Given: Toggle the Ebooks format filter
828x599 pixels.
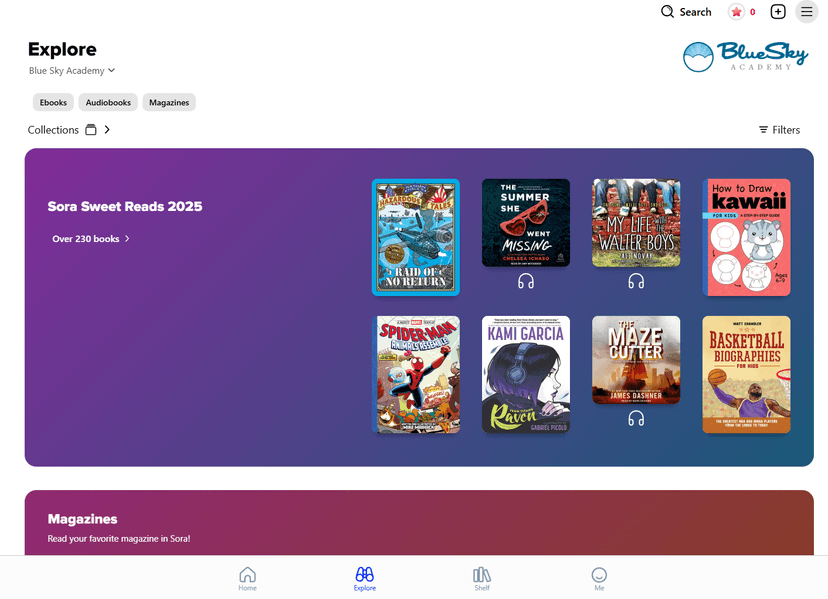Looking at the screenshot, I should point(53,102).
